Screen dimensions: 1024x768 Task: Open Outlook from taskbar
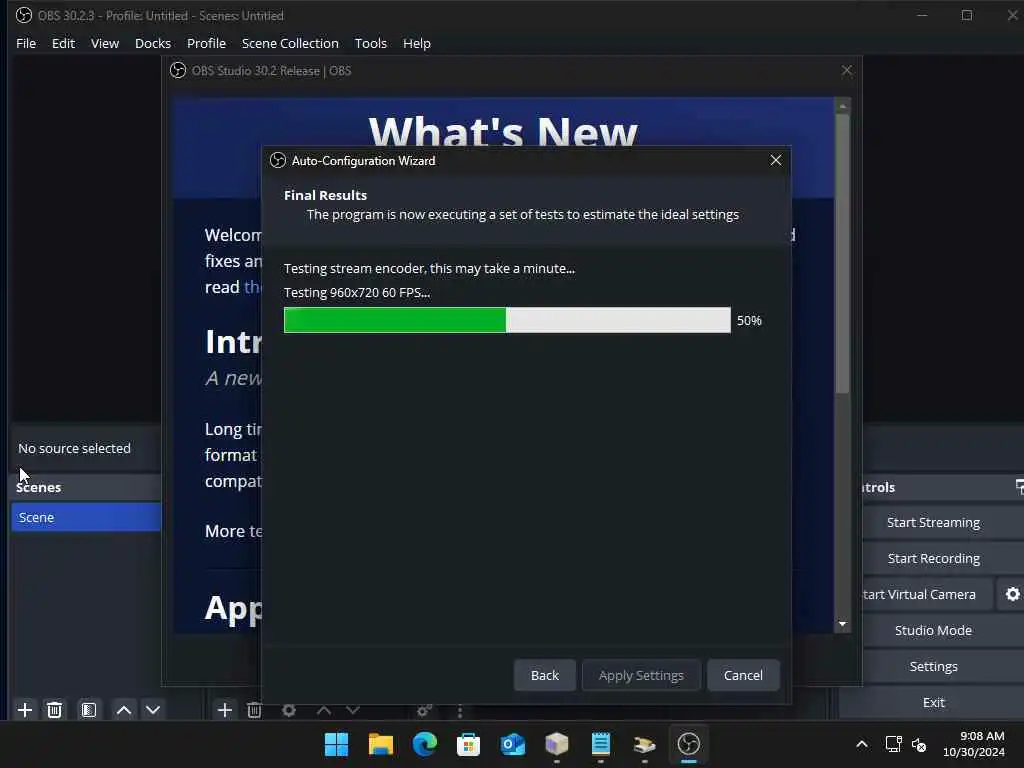pyautogui.click(x=513, y=744)
